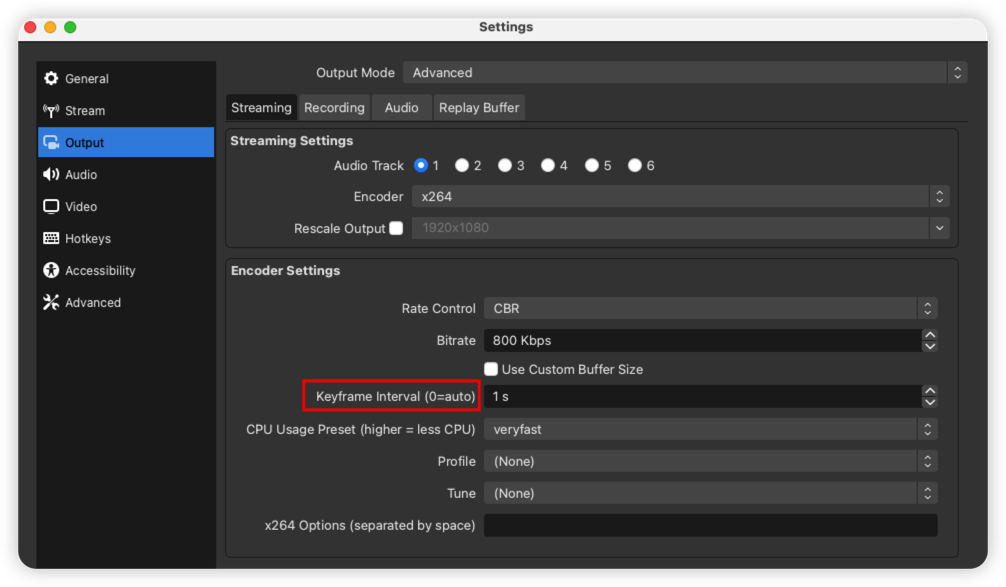Open General settings gear icon

(x=51, y=78)
